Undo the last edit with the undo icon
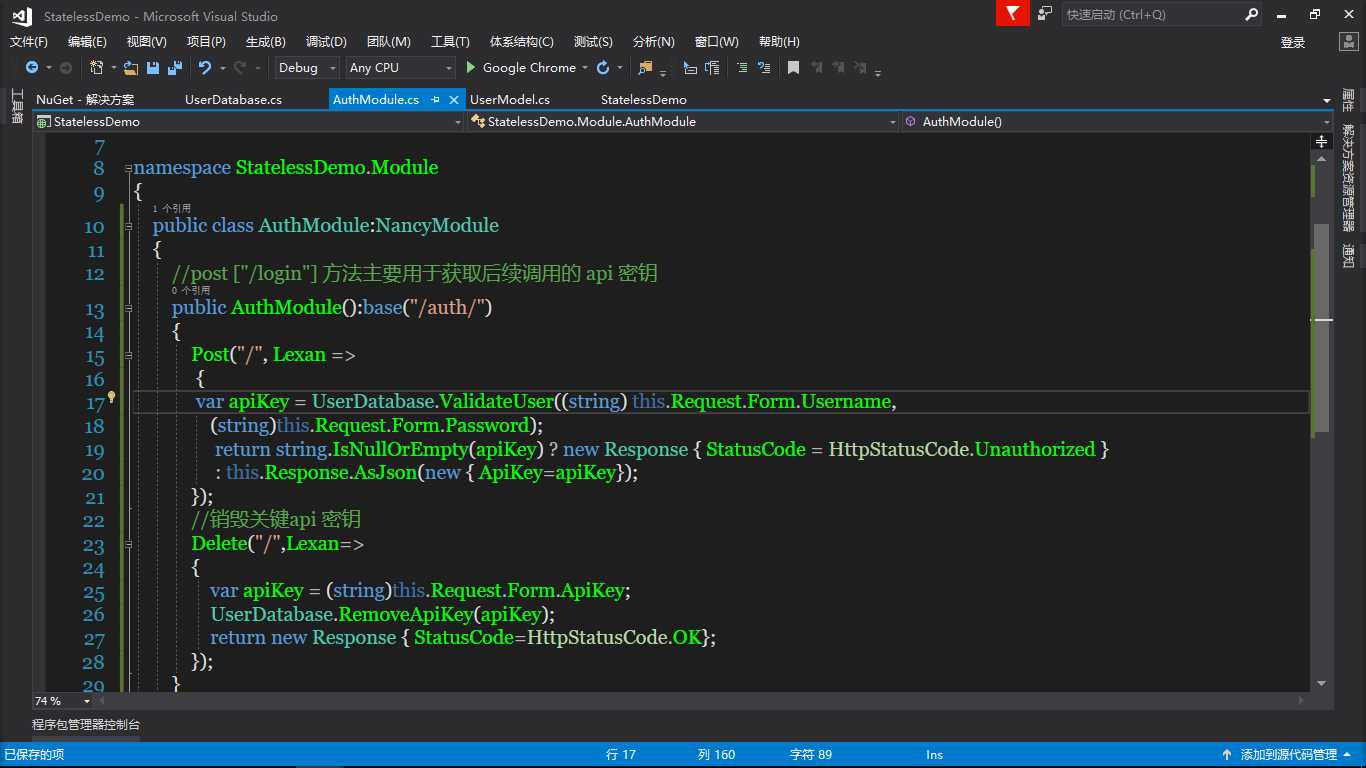1366x768 pixels. 204,68
